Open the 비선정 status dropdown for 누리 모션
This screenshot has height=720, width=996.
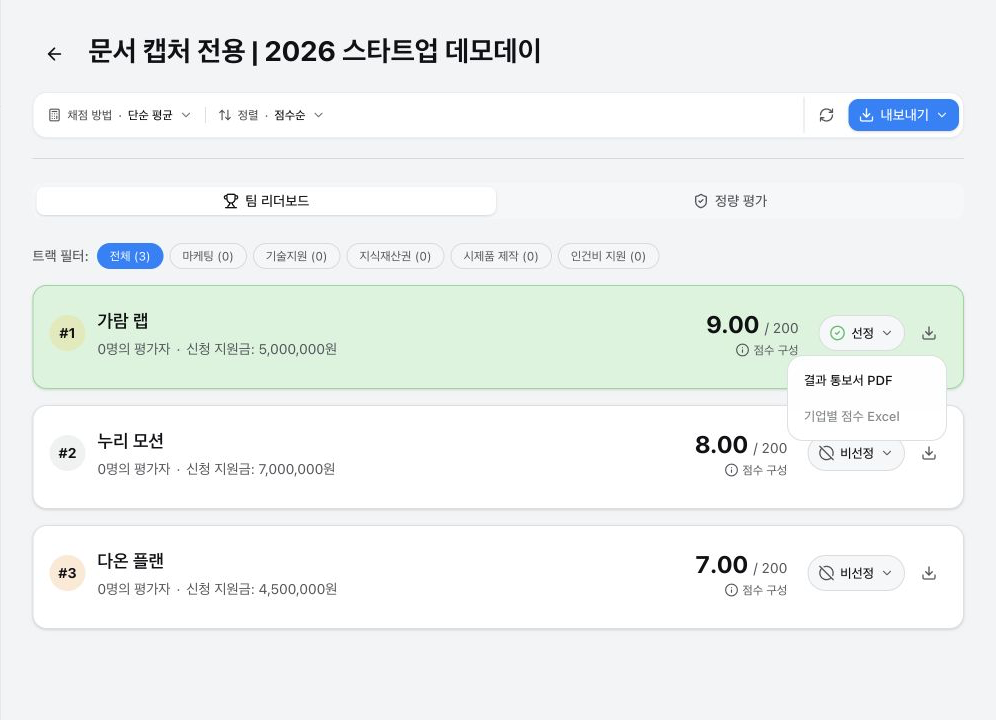tap(856, 453)
